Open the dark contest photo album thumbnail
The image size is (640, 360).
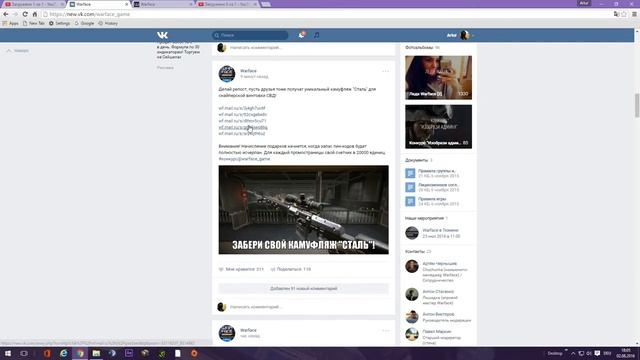click(438, 127)
